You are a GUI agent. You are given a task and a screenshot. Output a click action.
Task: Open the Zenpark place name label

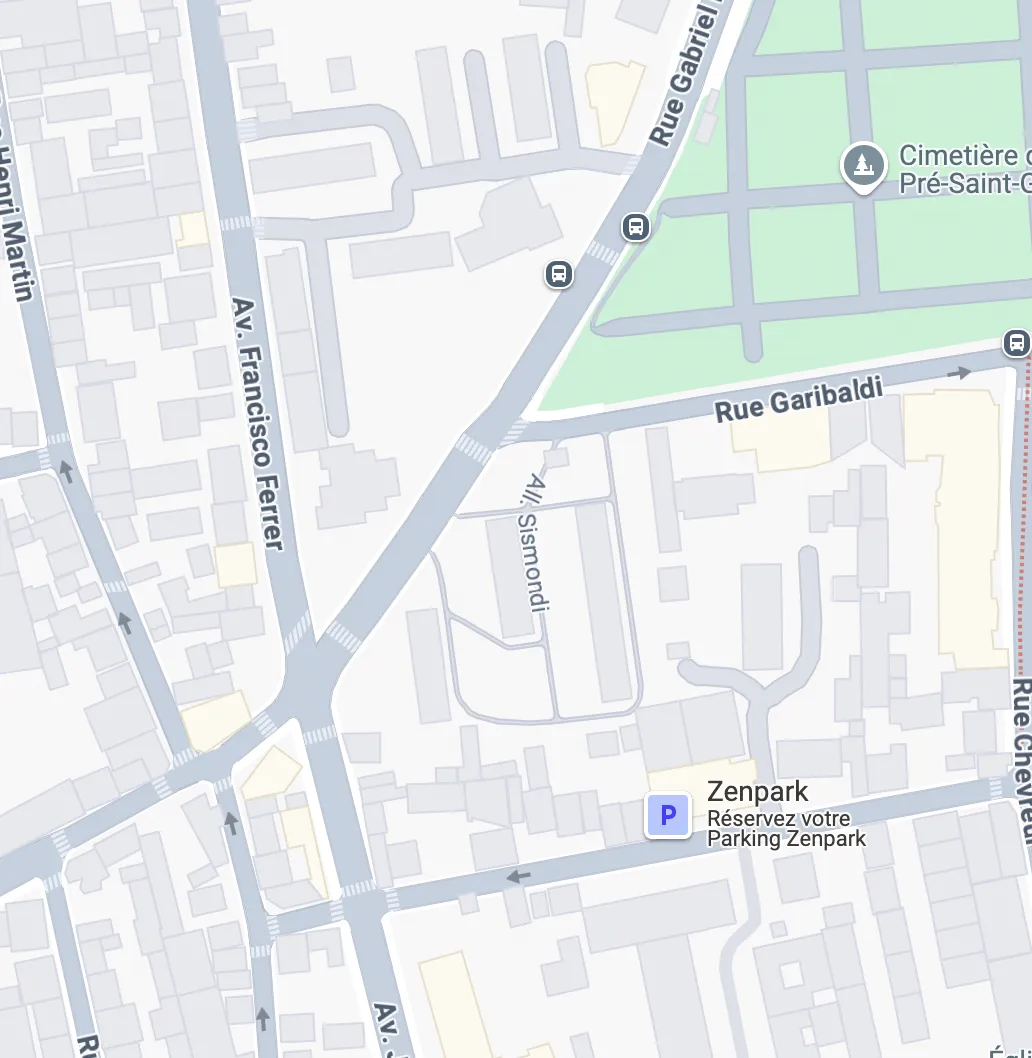coord(757,792)
